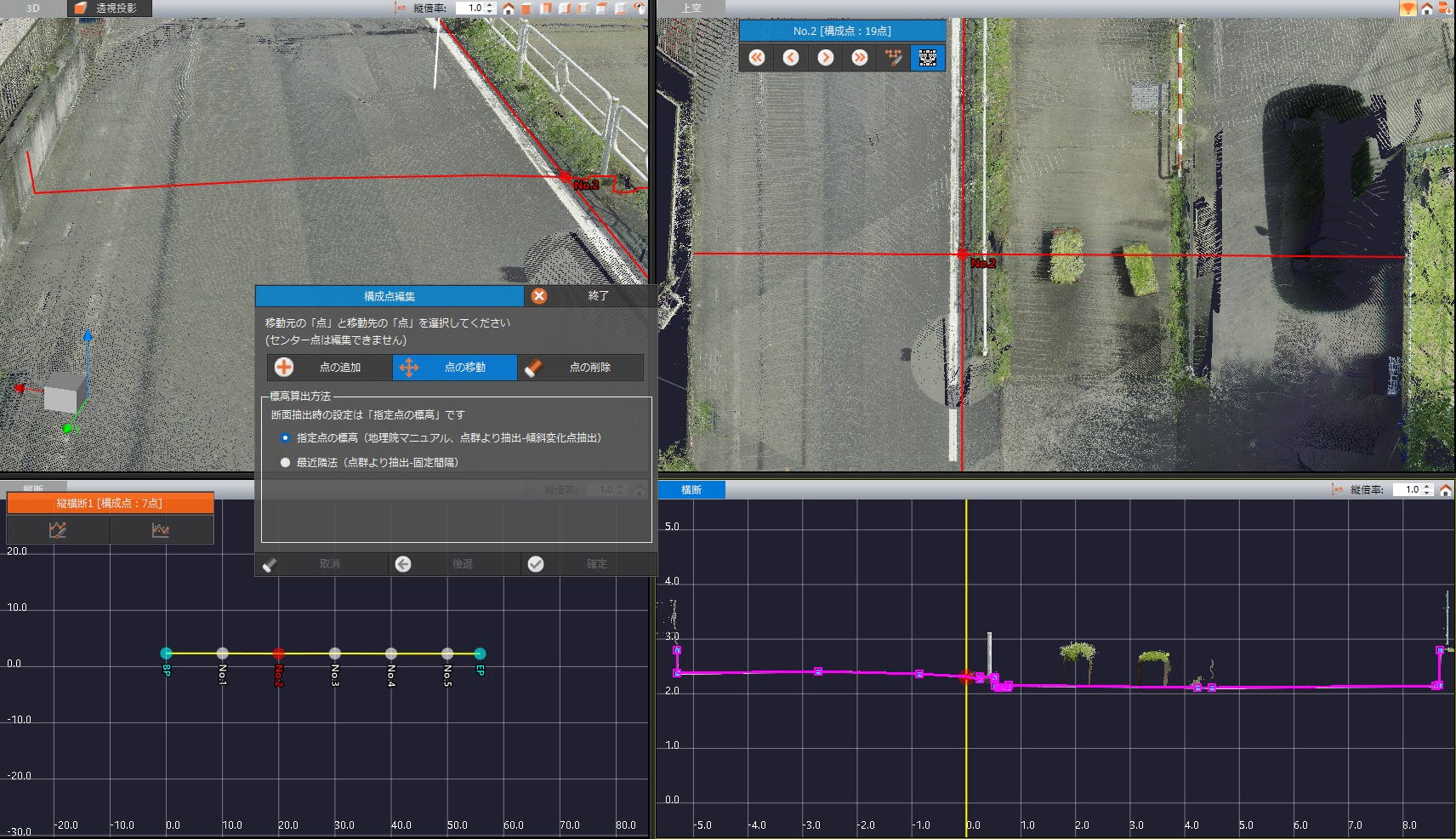
Task: Toggle the 透視投影 perspective projection button
Action: tap(109, 9)
